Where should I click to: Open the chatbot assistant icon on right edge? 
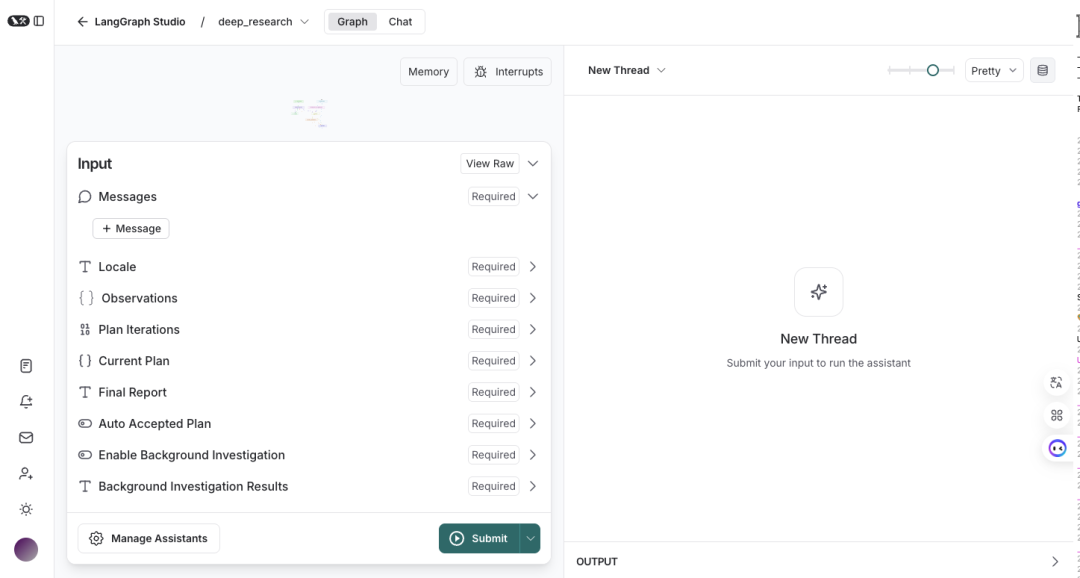tap(1057, 448)
